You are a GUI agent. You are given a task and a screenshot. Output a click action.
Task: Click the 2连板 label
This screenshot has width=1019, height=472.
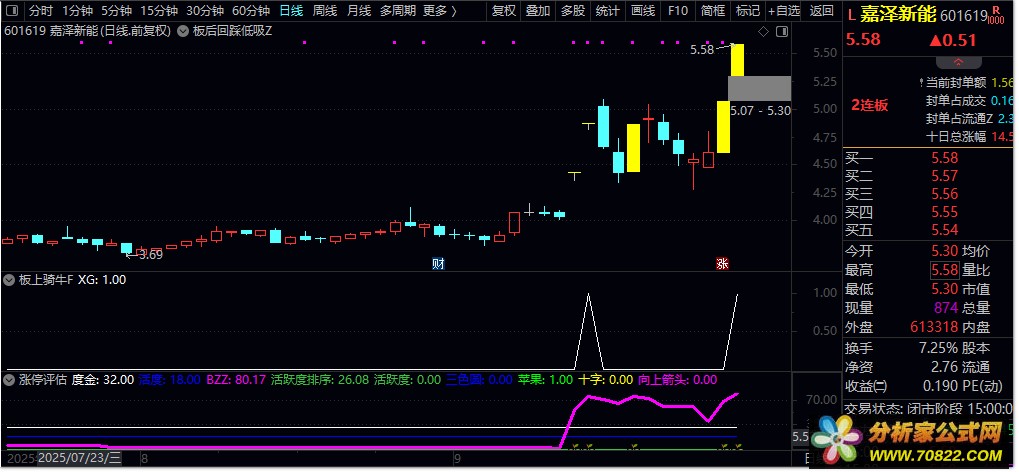(870, 105)
